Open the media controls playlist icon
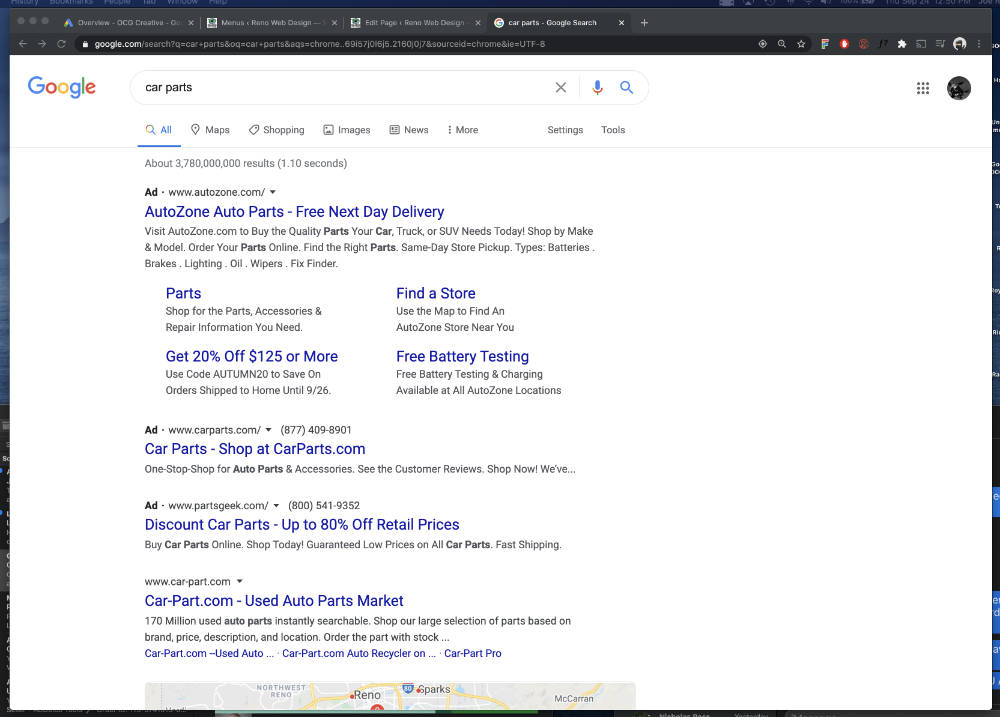1000x717 pixels. (940, 44)
